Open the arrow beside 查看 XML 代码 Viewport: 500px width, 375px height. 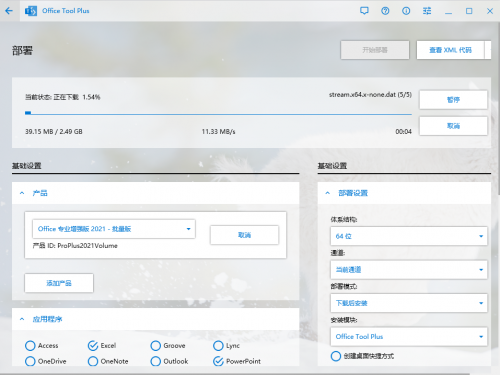(x=488, y=50)
